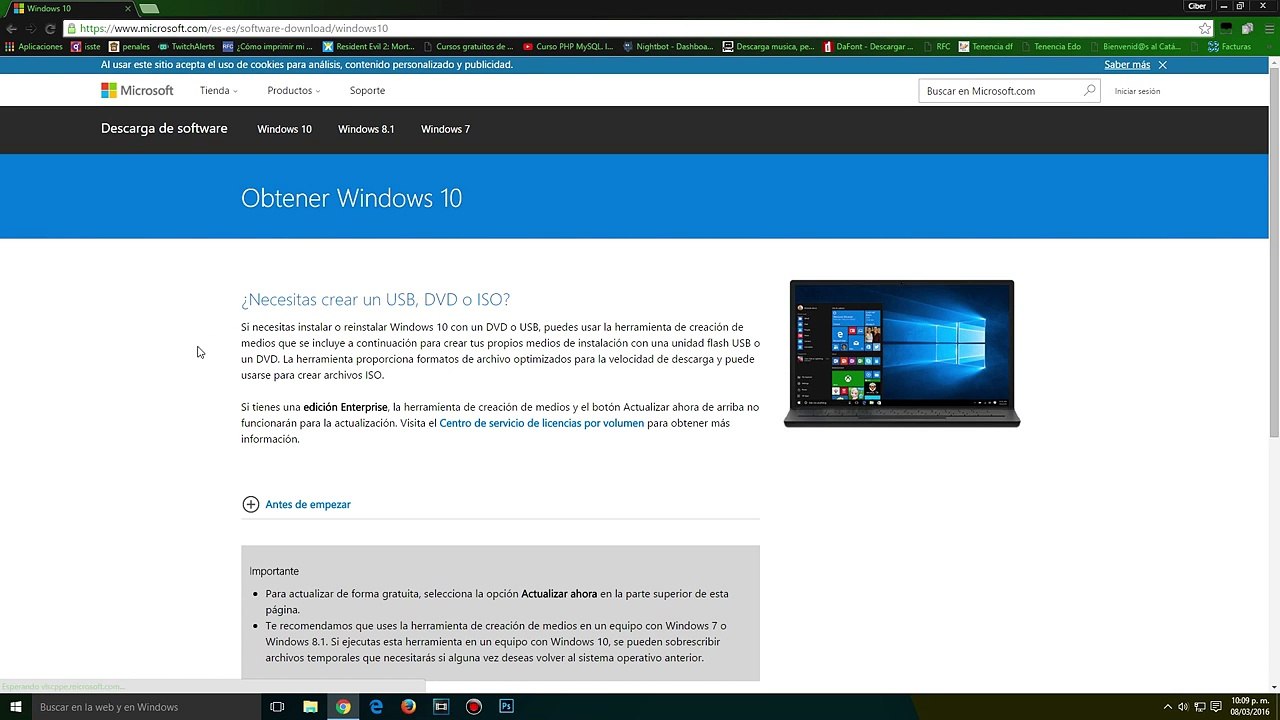This screenshot has width=1280, height=720.
Task: Open the DaFont bookmark
Action: (x=868, y=46)
